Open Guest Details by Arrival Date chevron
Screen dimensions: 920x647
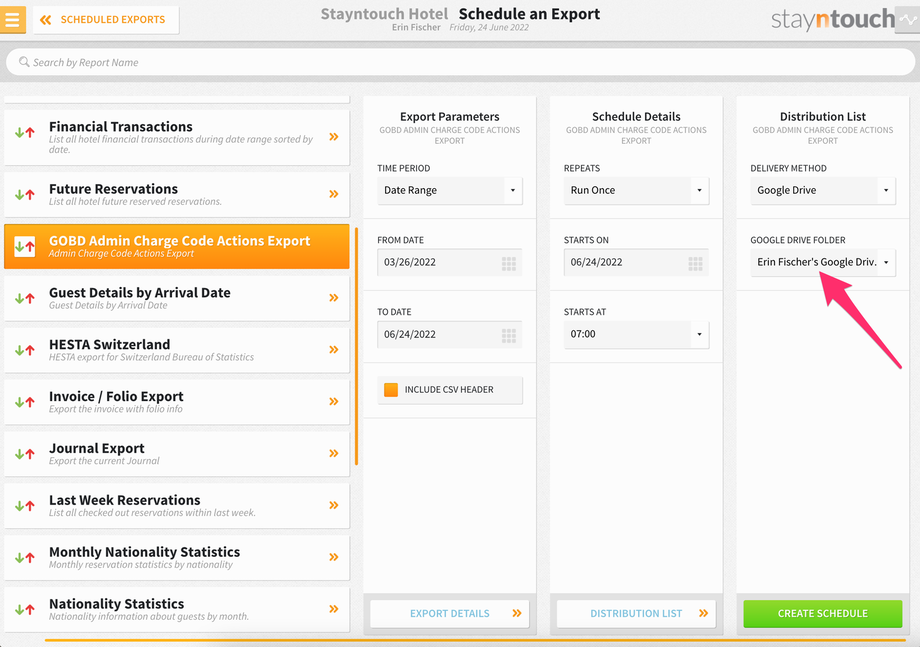tap(334, 297)
